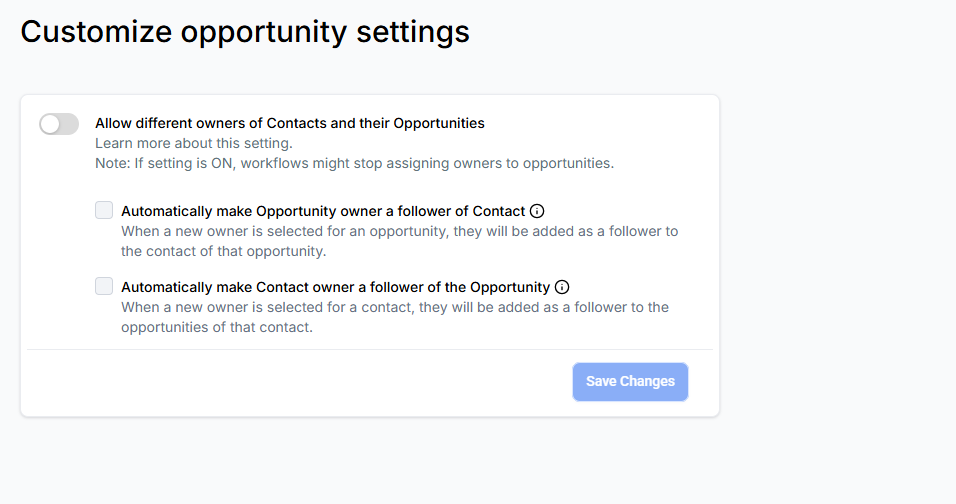This screenshot has width=956, height=504.
Task: Click description 'When a new owner is selected for an opportunity'
Action: pos(399,241)
